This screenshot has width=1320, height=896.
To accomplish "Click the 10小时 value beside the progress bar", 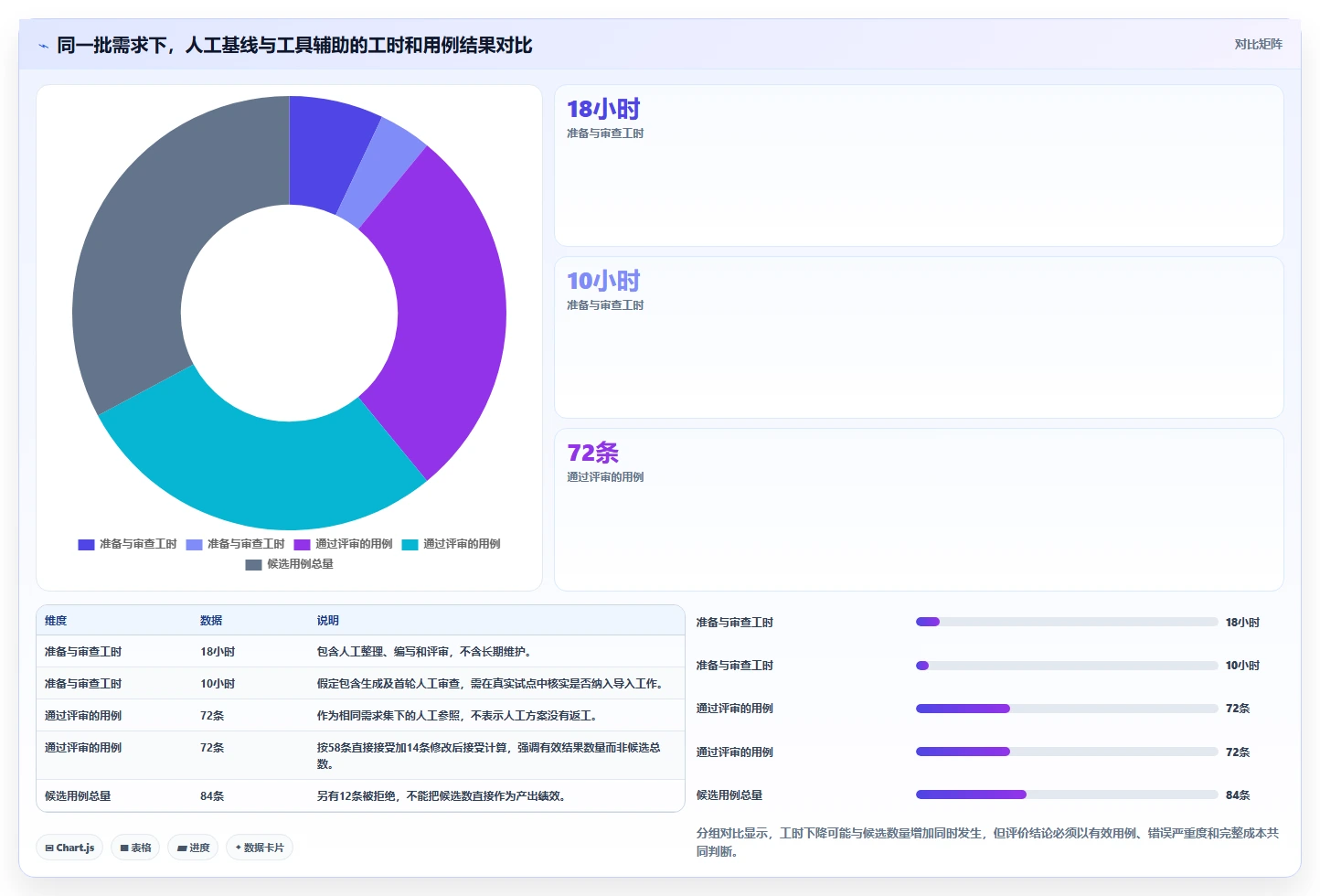I will tap(1242, 666).
